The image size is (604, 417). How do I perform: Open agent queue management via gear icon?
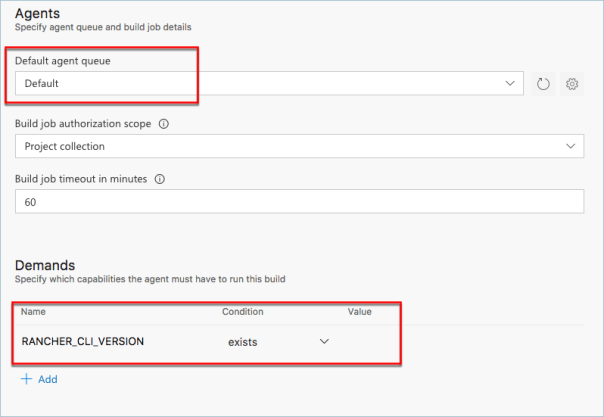(573, 84)
